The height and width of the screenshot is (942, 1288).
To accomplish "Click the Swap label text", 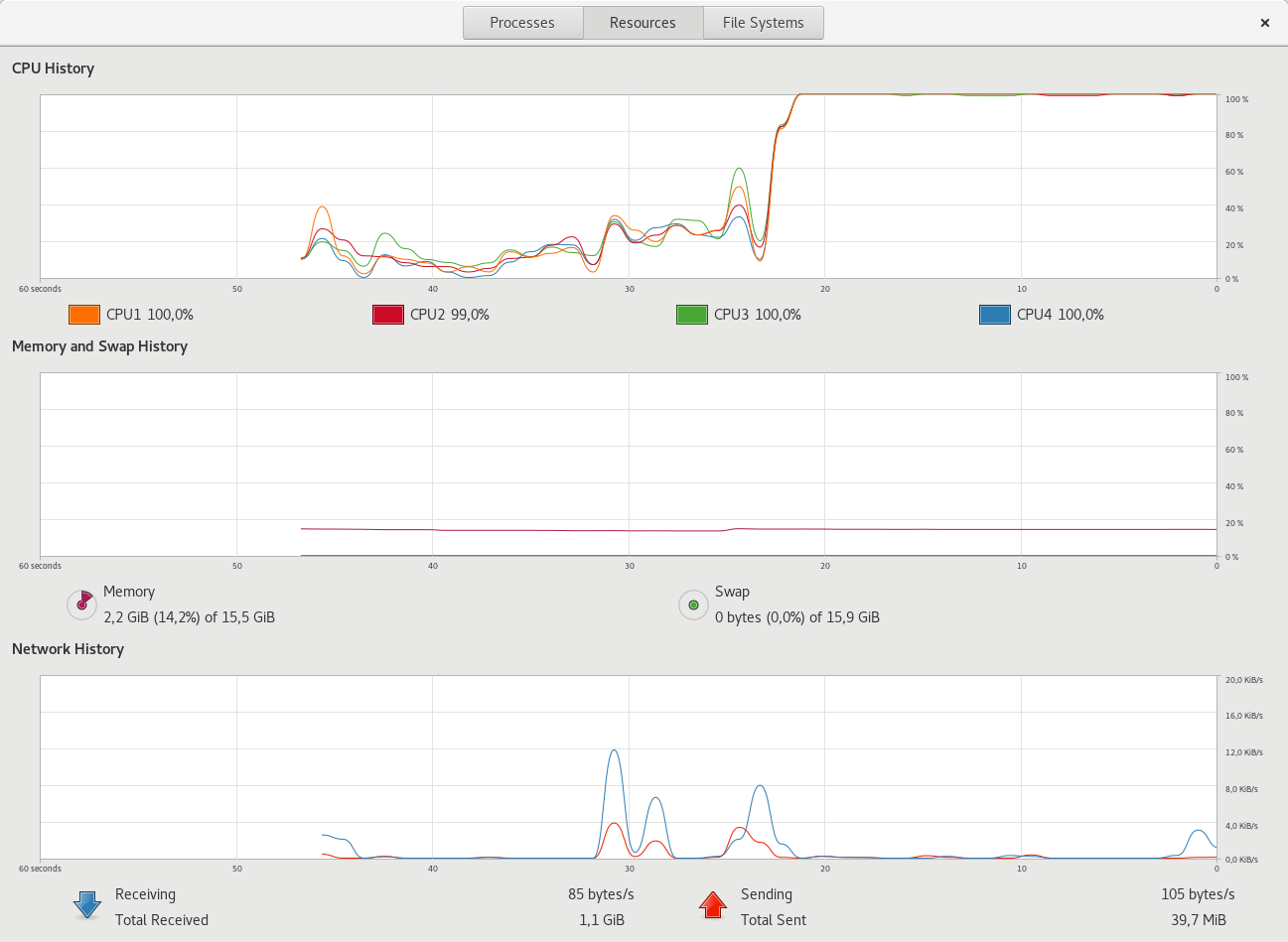I will tap(732, 592).
